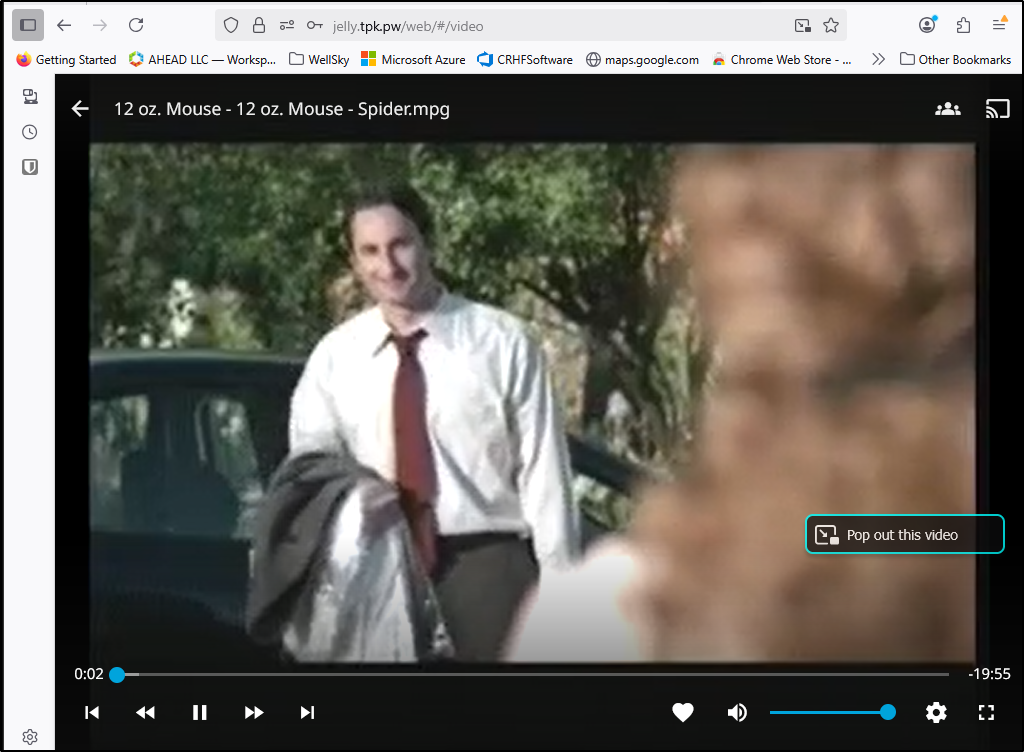The image size is (1024, 752).
Task: Open the extensions puzzle icon
Action: tap(963, 25)
